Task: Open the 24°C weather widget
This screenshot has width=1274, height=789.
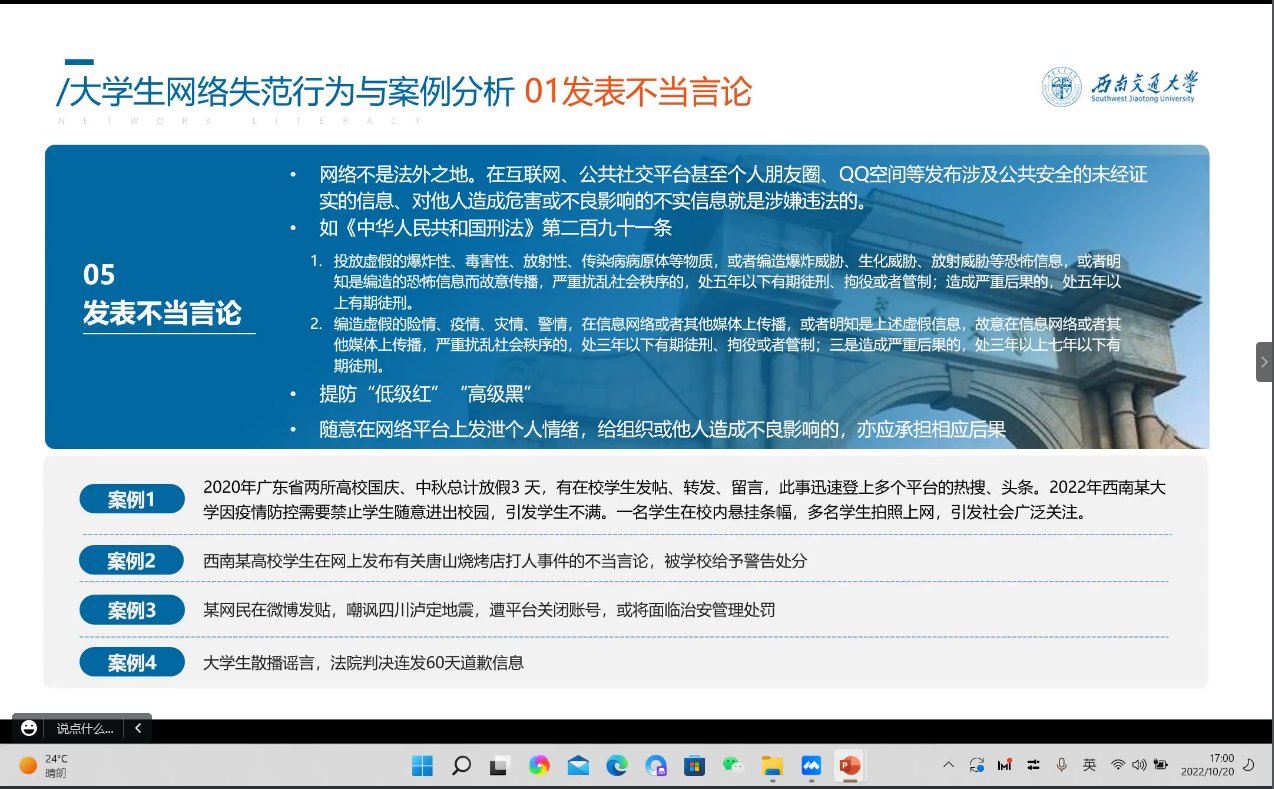Action: (44, 765)
